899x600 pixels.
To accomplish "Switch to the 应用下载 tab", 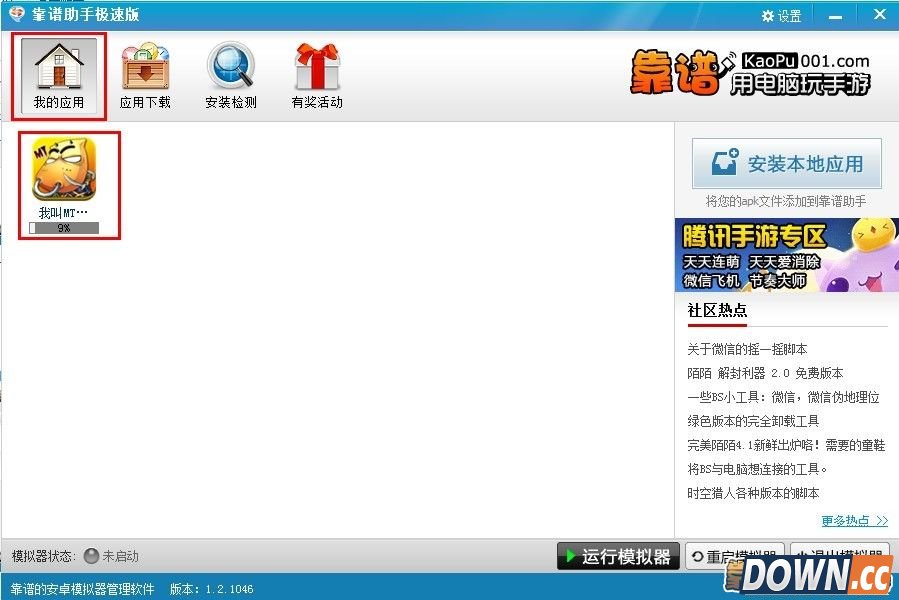I will pos(145,74).
